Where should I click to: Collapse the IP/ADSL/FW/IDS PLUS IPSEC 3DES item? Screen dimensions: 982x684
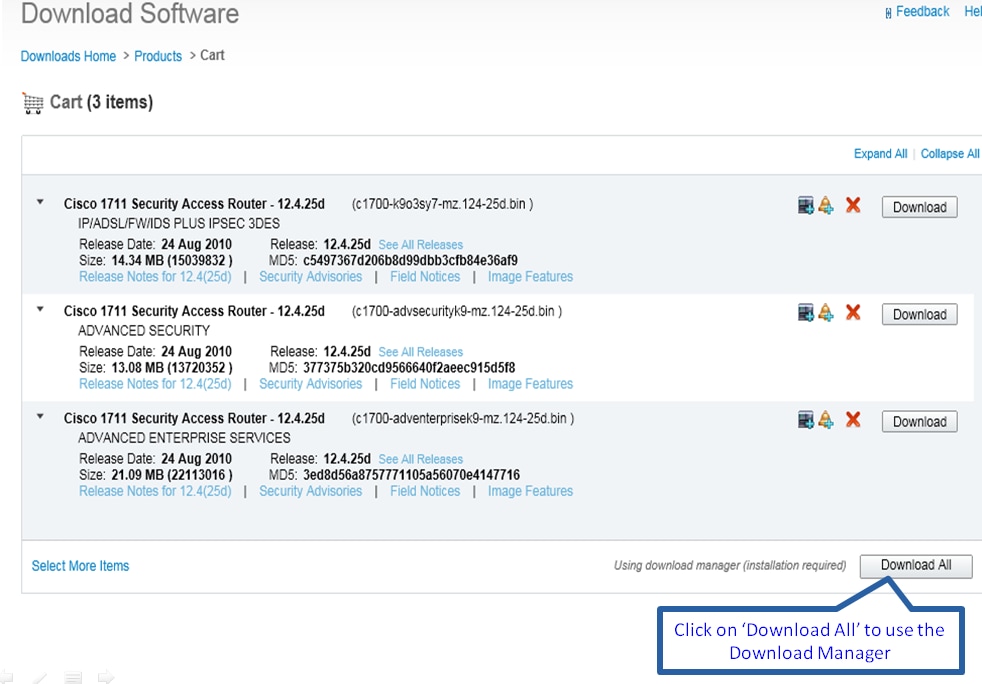click(40, 202)
